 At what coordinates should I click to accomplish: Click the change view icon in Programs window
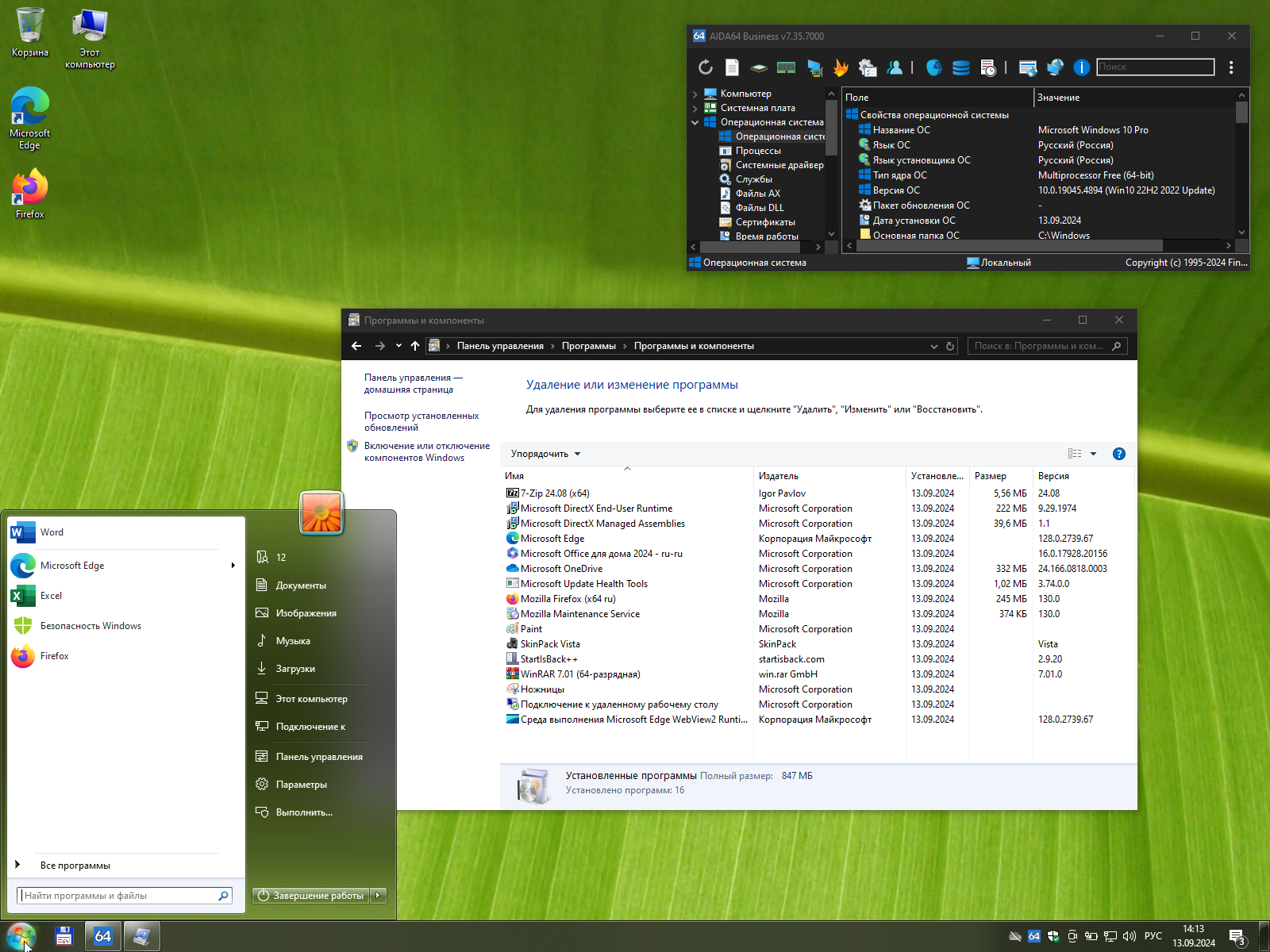[x=1075, y=454]
